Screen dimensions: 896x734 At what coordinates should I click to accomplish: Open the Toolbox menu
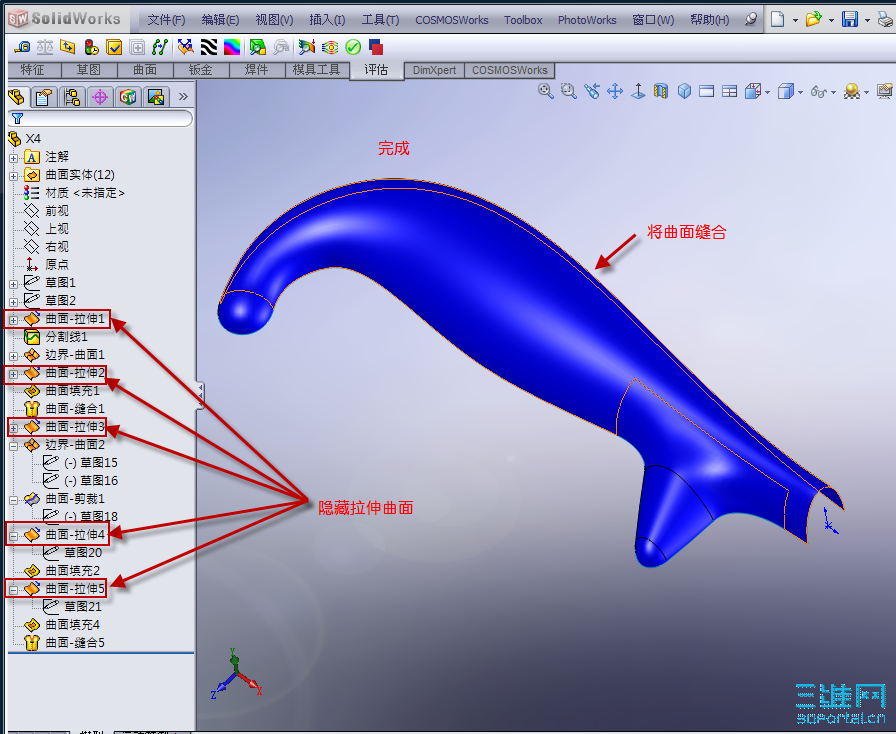523,20
